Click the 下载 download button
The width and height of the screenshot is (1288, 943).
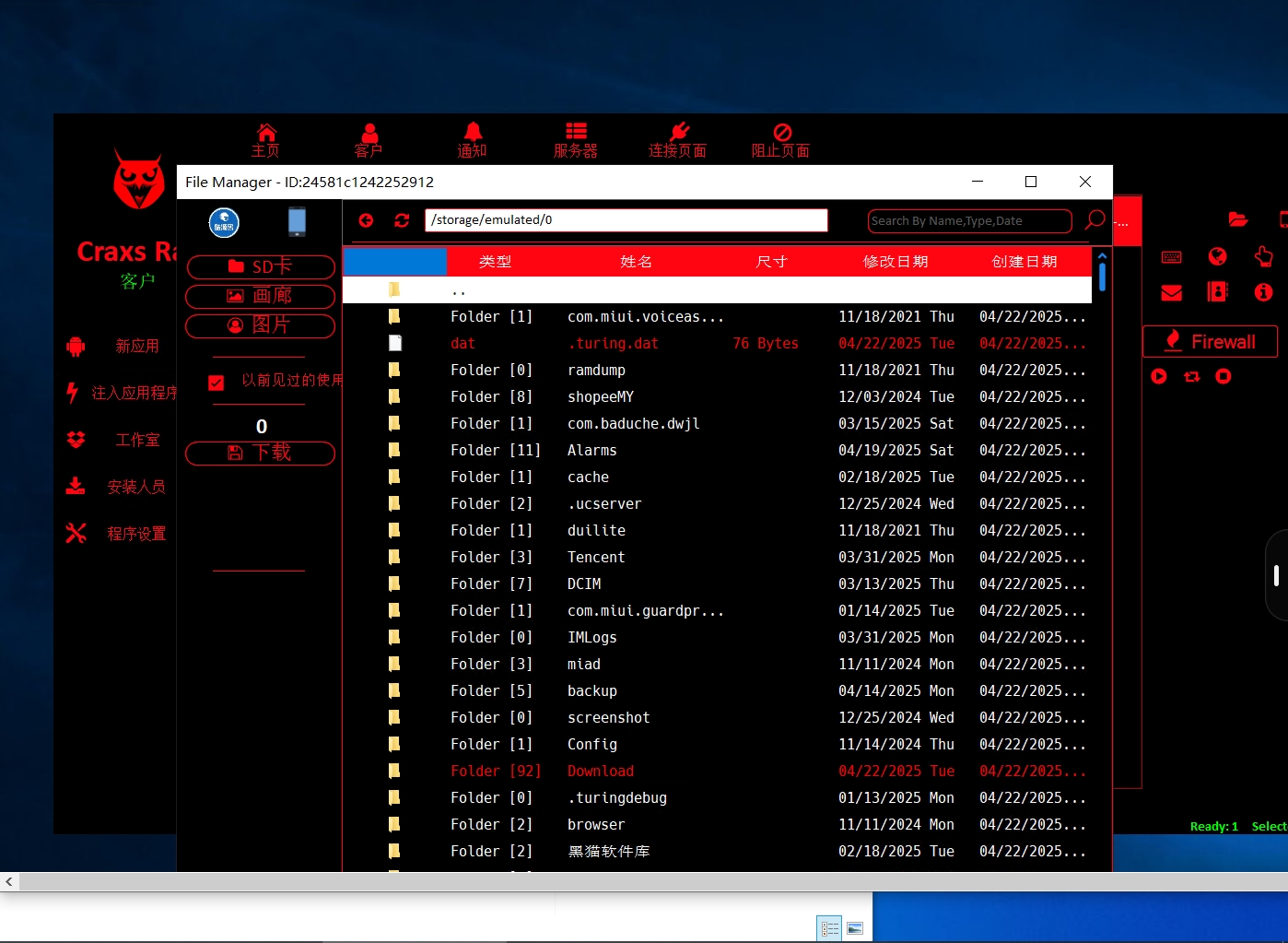coord(261,453)
